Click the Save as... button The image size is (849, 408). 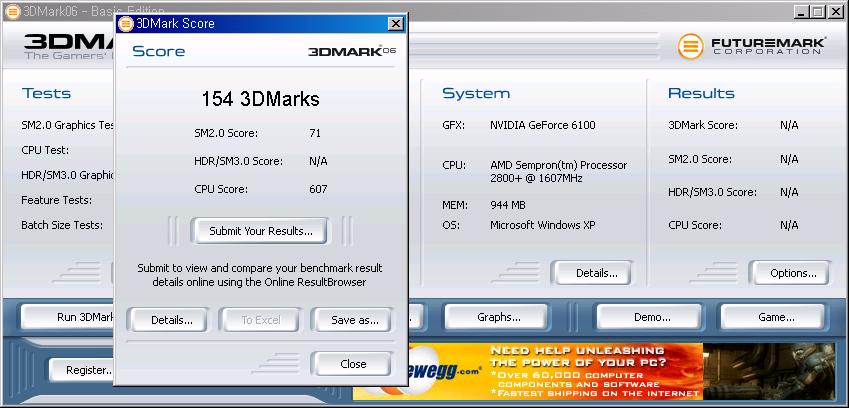pos(351,320)
